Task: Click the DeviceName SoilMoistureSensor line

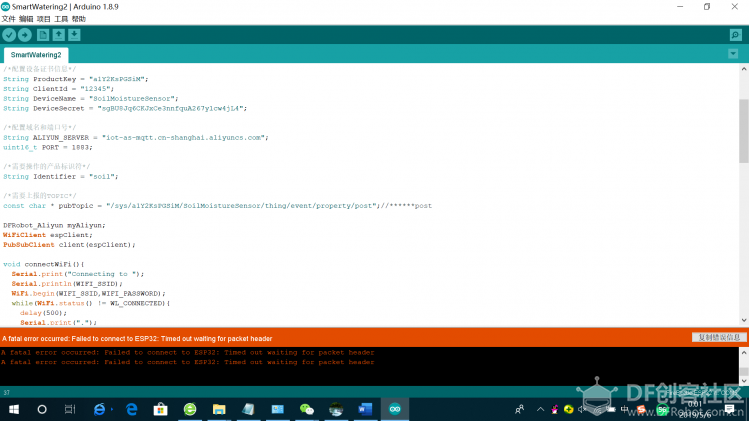Action: [x=91, y=98]
